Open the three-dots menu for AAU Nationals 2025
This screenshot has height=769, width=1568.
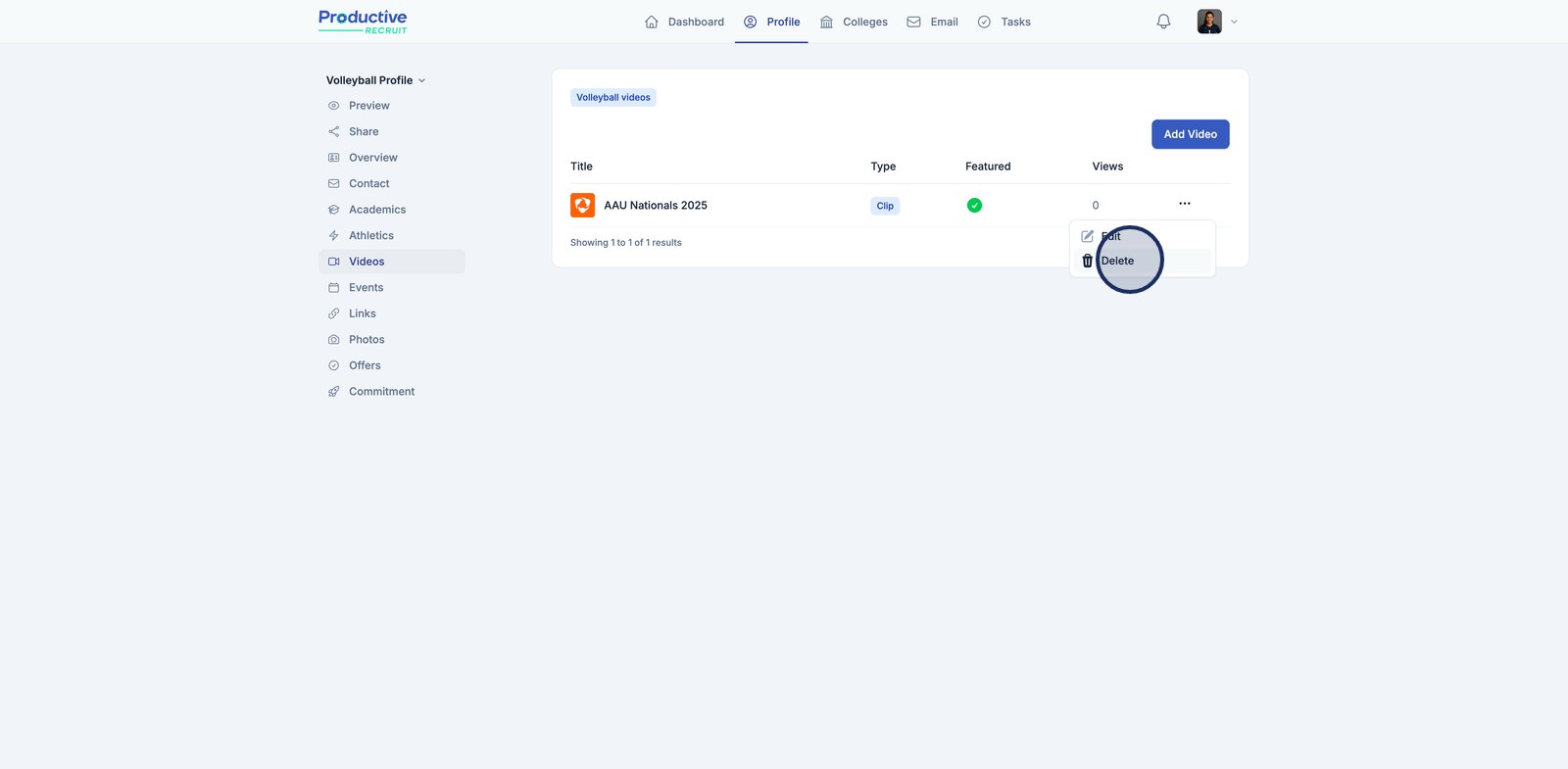1184,204
